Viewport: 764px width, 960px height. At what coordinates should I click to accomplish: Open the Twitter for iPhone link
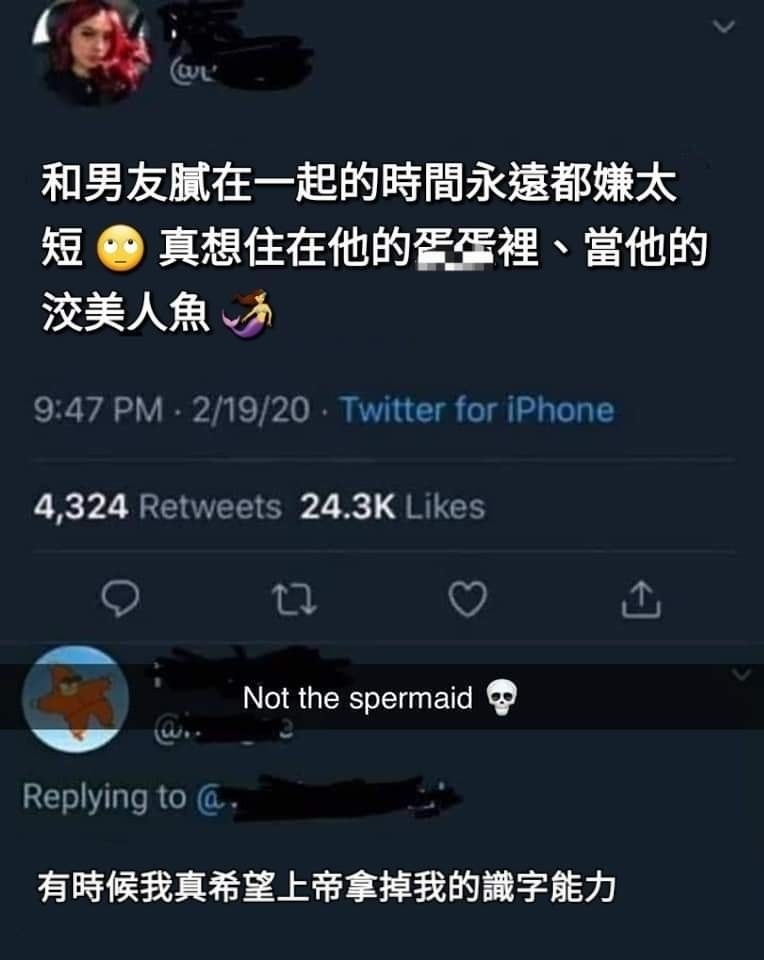click(x=477, y=410)
